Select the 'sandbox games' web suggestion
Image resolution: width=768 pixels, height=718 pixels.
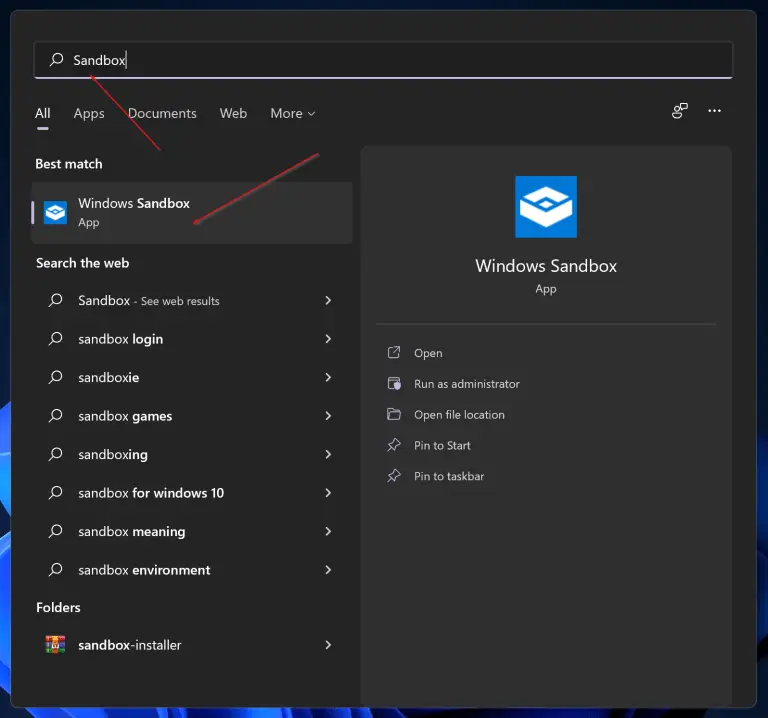(192, 416)
